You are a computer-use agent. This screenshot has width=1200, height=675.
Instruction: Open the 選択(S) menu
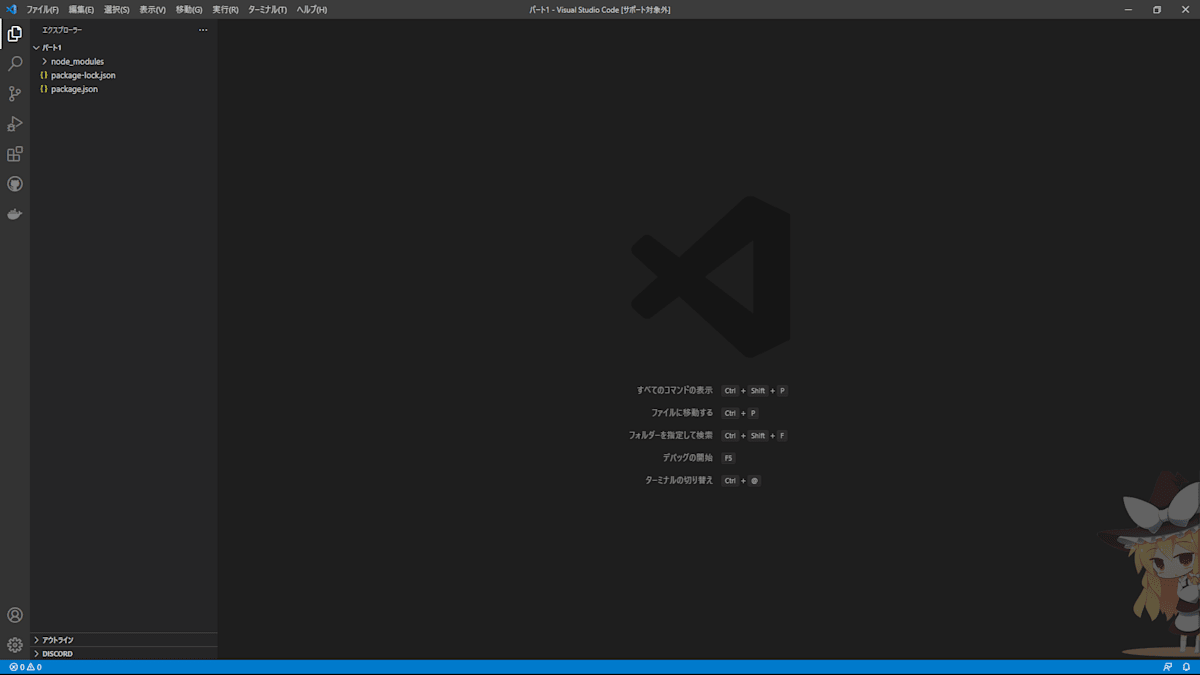(x=117, y=9)
